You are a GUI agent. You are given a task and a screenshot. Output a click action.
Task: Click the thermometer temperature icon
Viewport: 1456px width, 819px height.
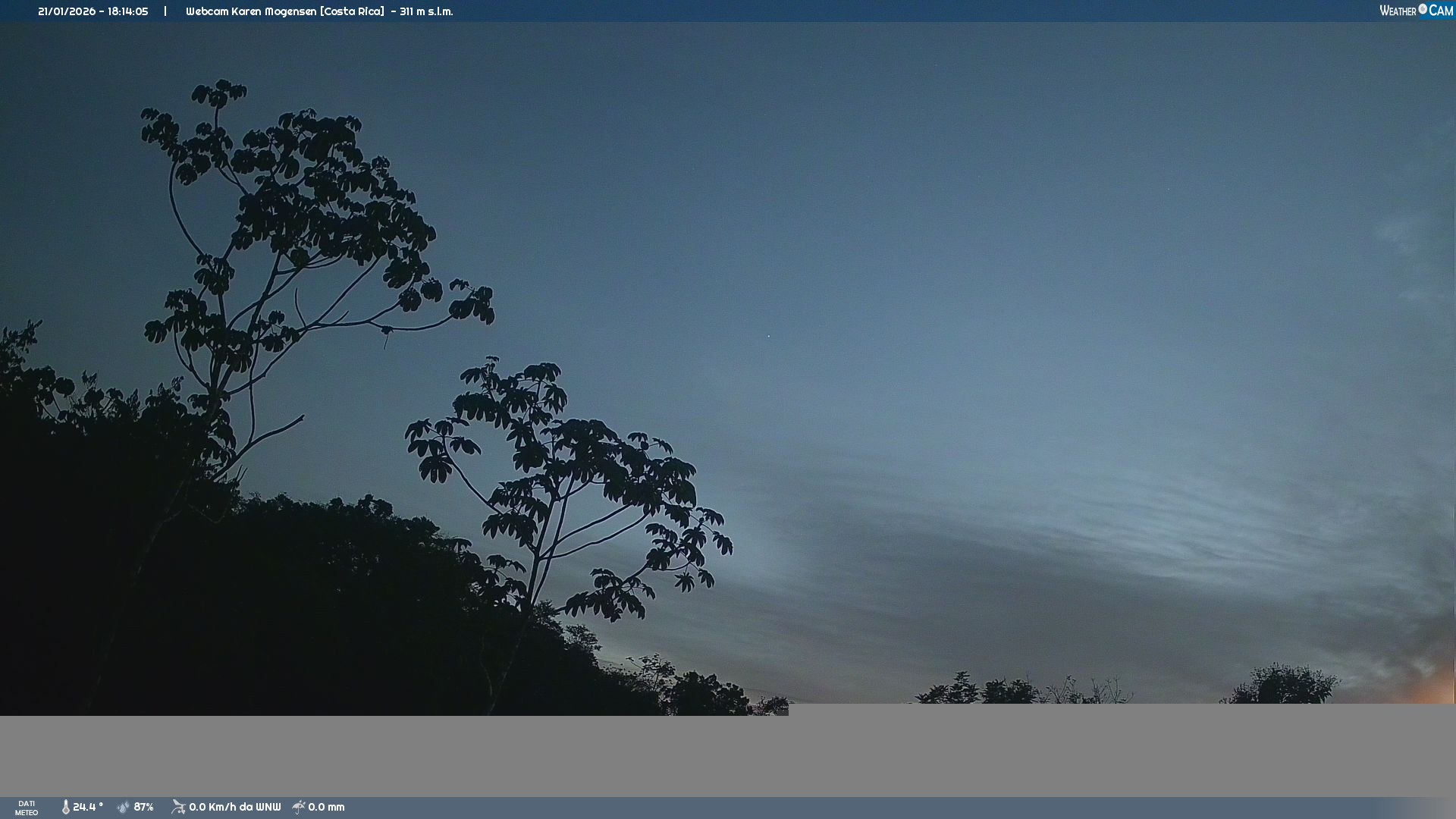click(66, 807)
